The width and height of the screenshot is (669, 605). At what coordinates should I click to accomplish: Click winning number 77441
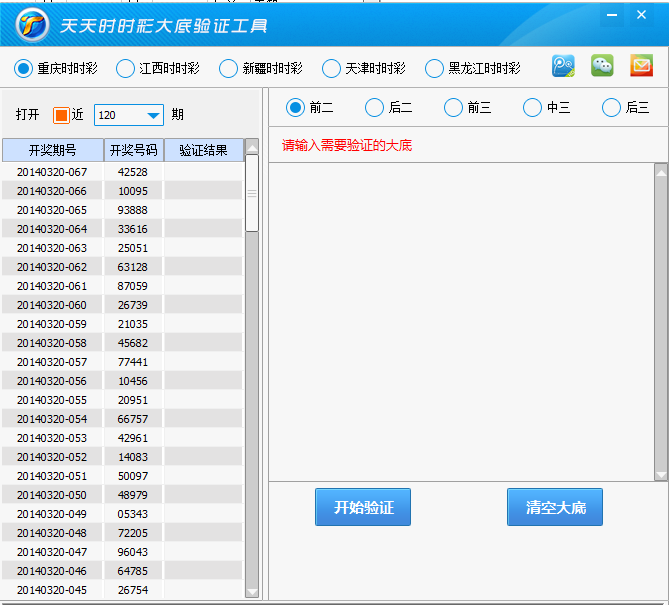tap(133, 362)
